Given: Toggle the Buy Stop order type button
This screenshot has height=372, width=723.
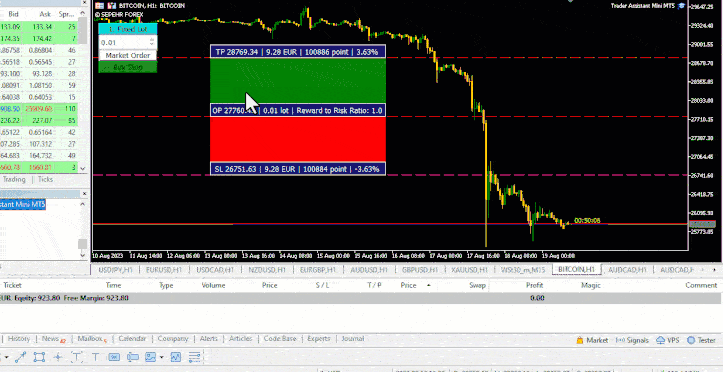Looking at the screenshot, I should (x=128, y=67).
